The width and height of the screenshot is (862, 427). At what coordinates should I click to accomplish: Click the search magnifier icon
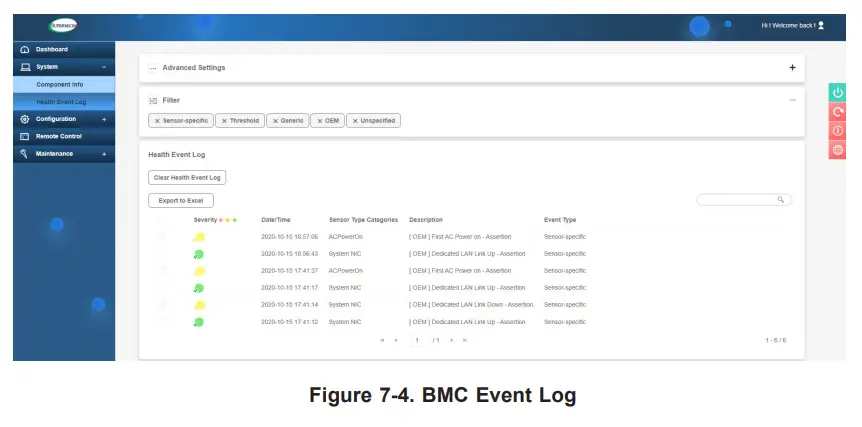(780, 199)
